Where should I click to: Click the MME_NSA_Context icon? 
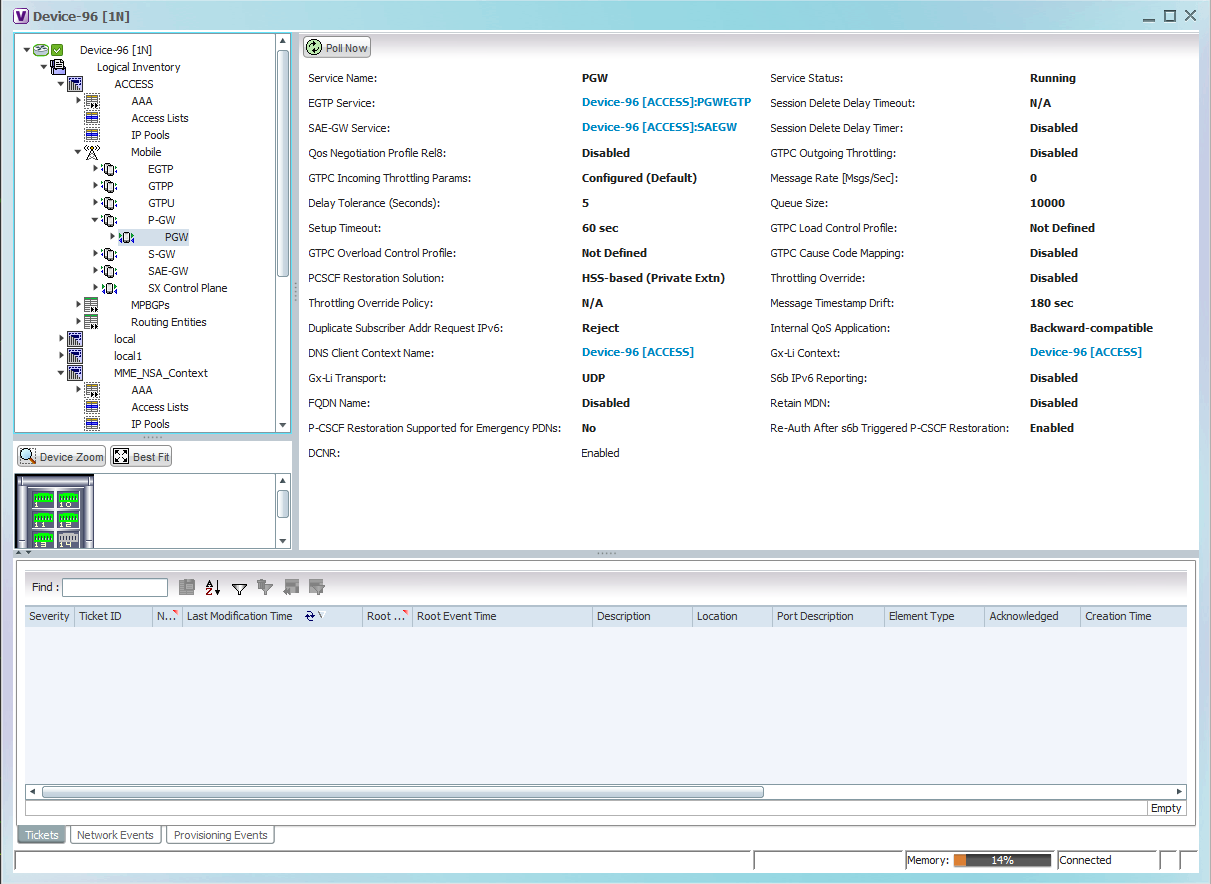click(75, 373)
